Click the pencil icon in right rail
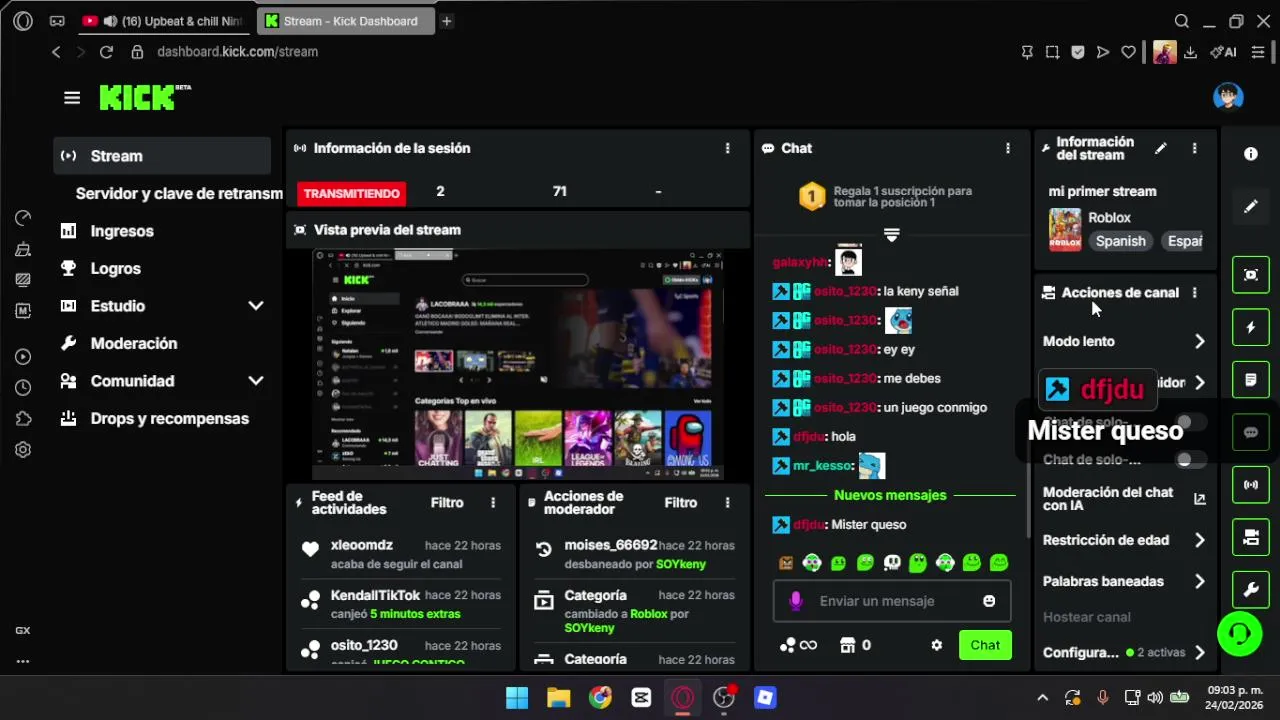Image resolution: width=1280 pixels, height=720 pixels. click(1251, 207)
